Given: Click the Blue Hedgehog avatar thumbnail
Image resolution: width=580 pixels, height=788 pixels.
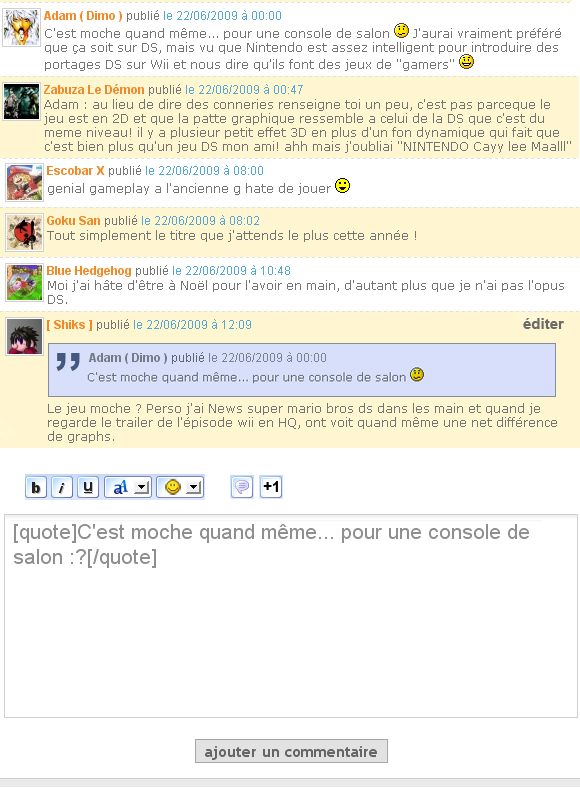Looking at the screenshot, I should click(25, 282).
